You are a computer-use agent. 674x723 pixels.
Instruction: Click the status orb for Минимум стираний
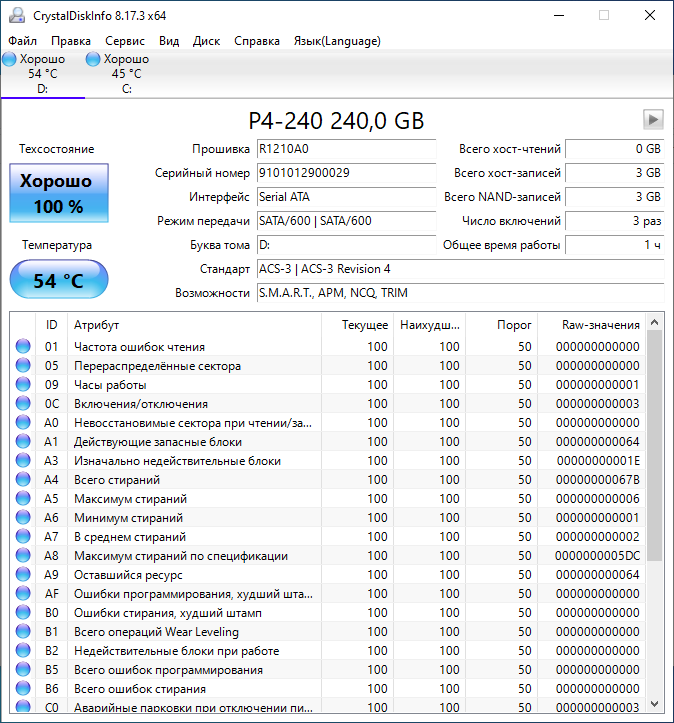click(23, 517)
